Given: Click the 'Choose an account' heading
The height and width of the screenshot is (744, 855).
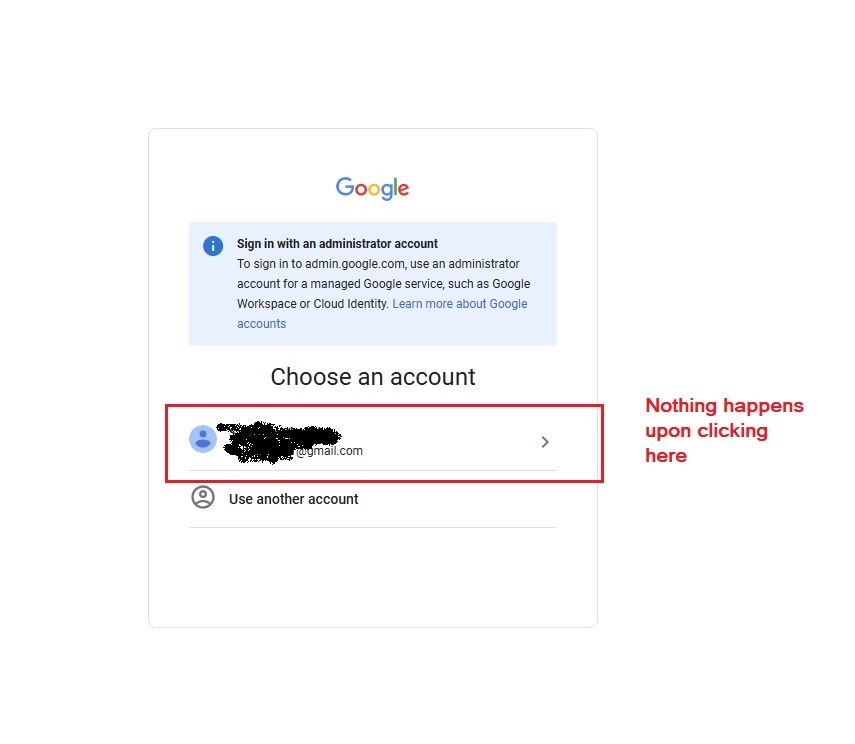Looking at the screenshot, I should pyautogui.click(x=373, y=377).
